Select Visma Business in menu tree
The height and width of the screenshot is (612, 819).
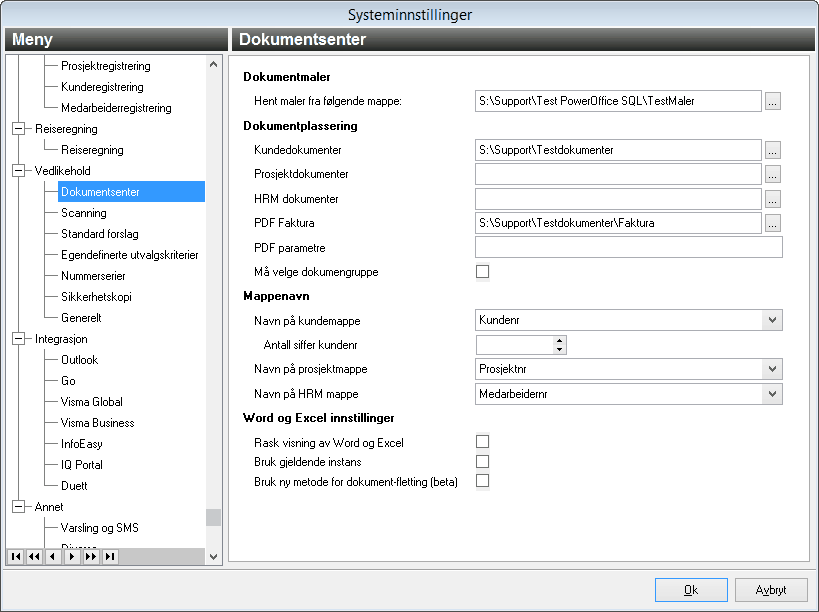[98, 423]
